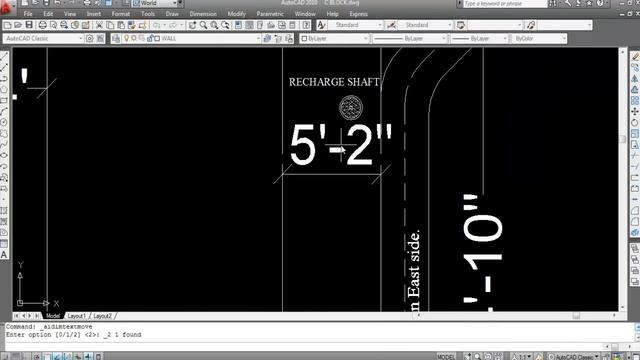Viewport: 640px width, 360px height.
Task: Click the Text Style icon
Action: click(321, 25)
